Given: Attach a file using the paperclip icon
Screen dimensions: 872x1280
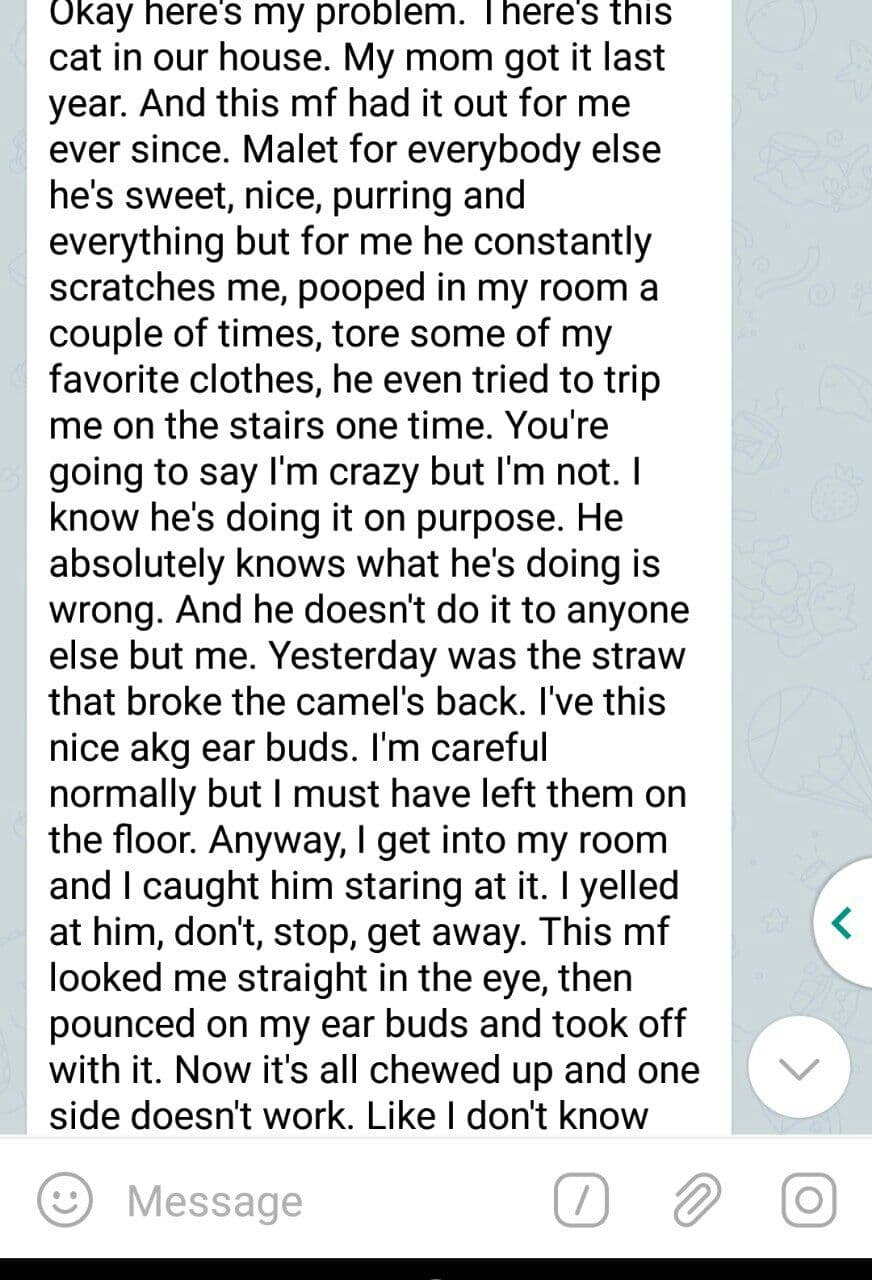Looking at the screenshot, I should pyautogui.click(x=696, y=1200).
